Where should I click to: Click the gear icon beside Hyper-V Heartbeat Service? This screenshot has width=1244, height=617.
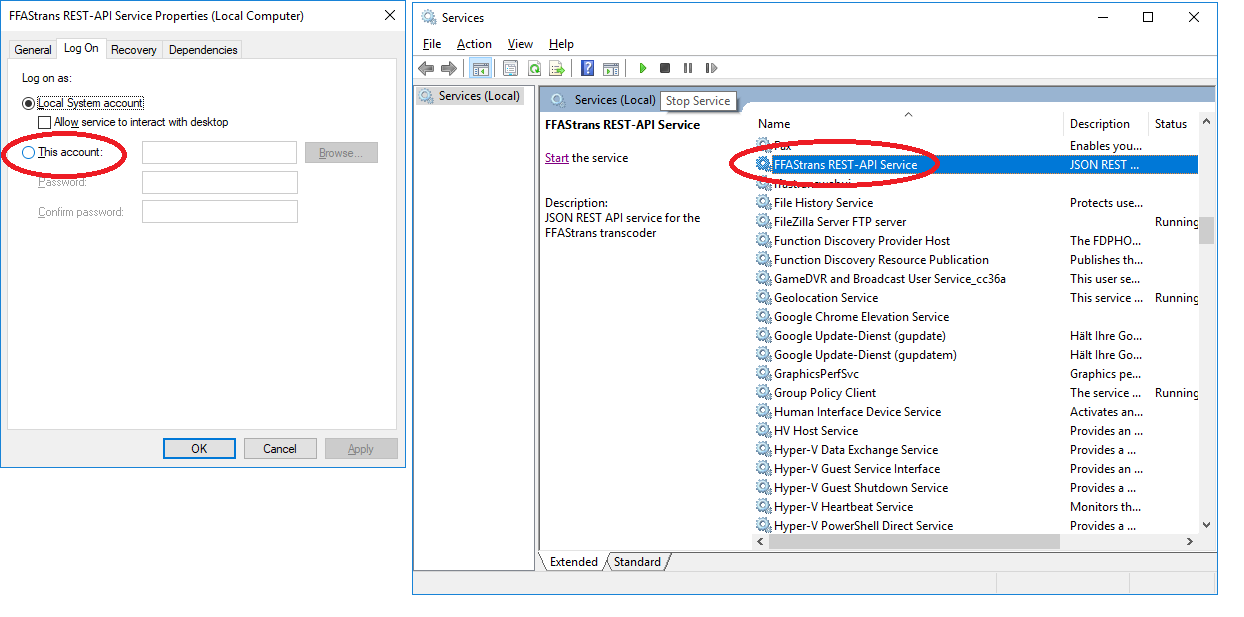[x=764, y=507]
